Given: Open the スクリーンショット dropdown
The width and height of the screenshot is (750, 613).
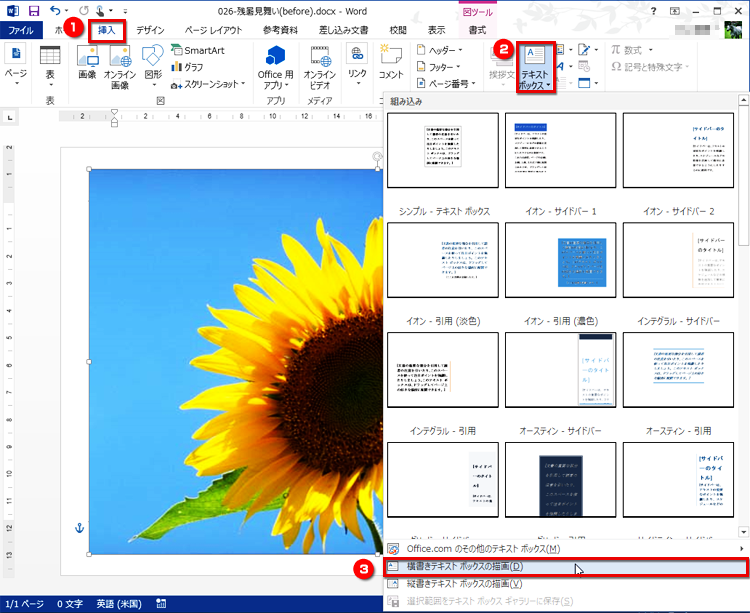Looking at the screenshot, I should pos(208,84).
